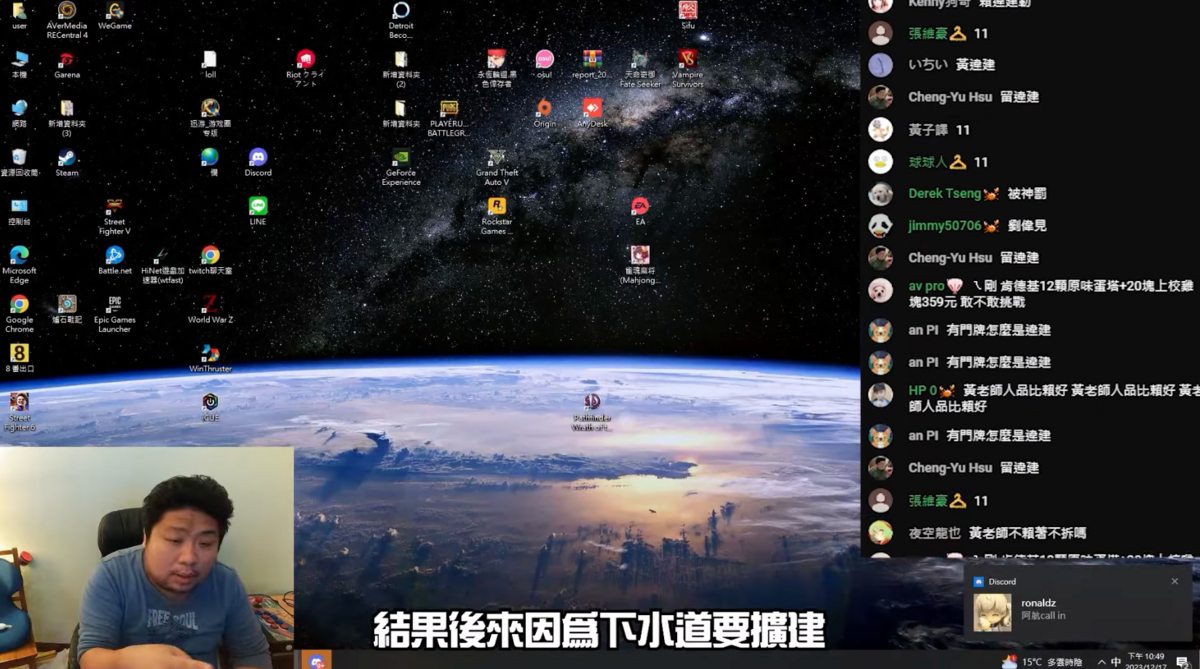Click jimmy50706's chat username
1200x669 pixels.
[945, 226]
